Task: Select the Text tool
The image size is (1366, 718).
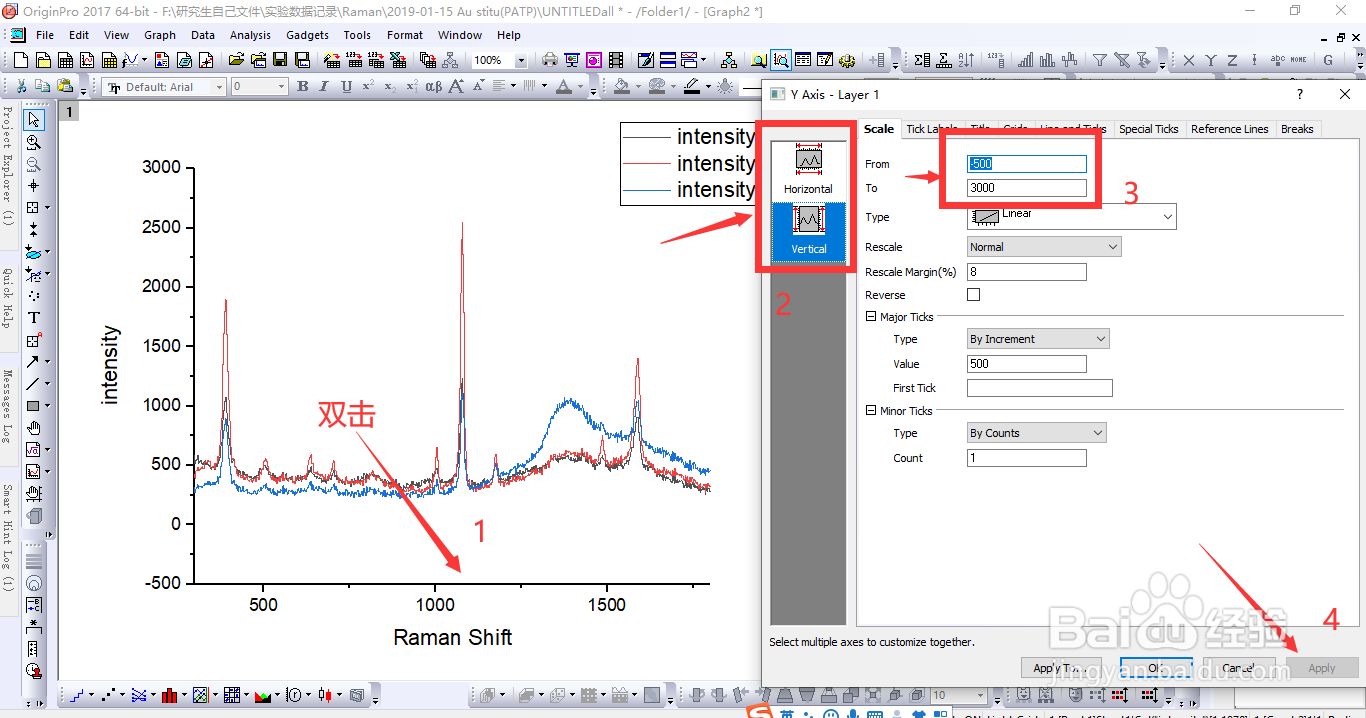Action: tap(34, 317)
